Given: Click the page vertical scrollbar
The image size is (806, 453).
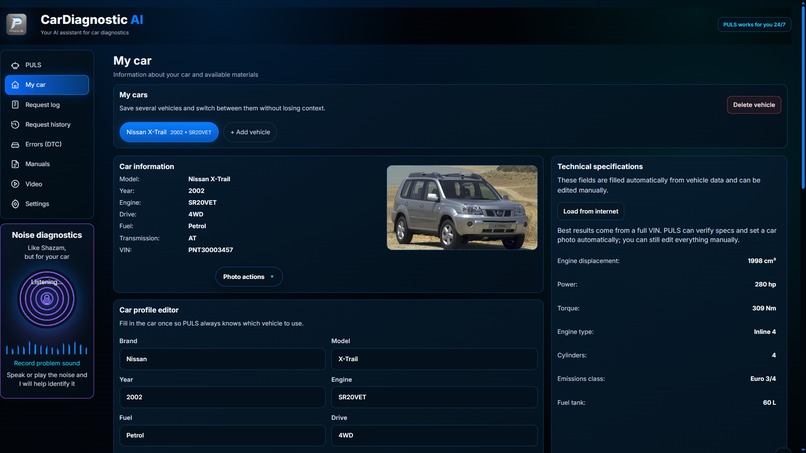Looking at the screenshot, I should [x=803, y=95].
